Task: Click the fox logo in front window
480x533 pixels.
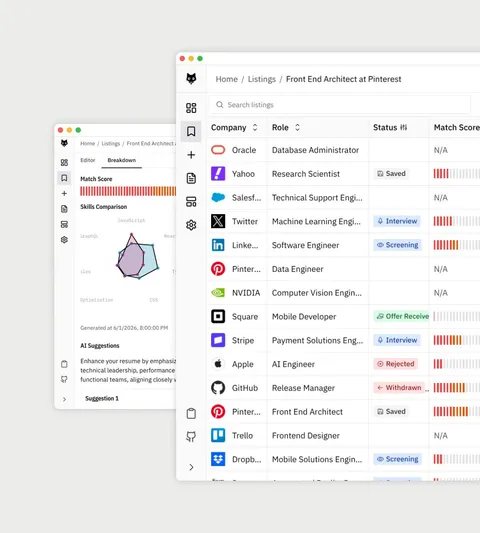Action: pos(191,79)
